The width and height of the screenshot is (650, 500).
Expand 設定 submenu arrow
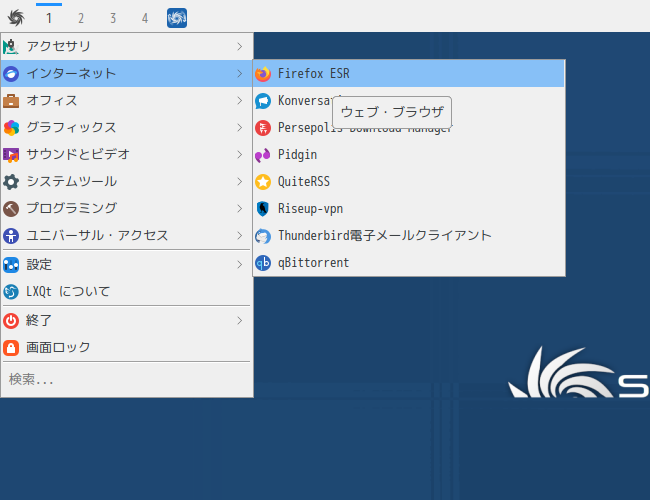tap(240, 265)
